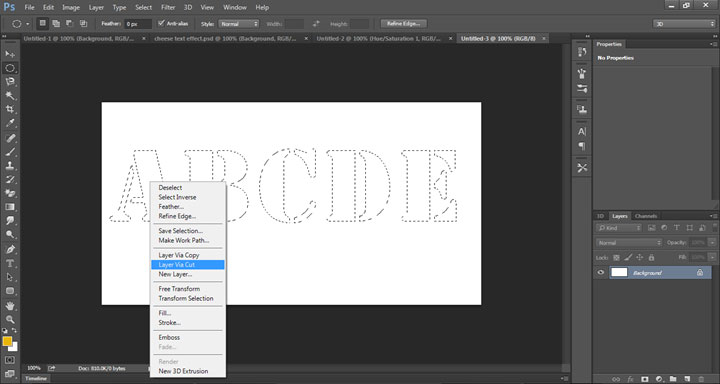Open the Layers panel flyout menu
720x384 pixels.
pos(713,216)
